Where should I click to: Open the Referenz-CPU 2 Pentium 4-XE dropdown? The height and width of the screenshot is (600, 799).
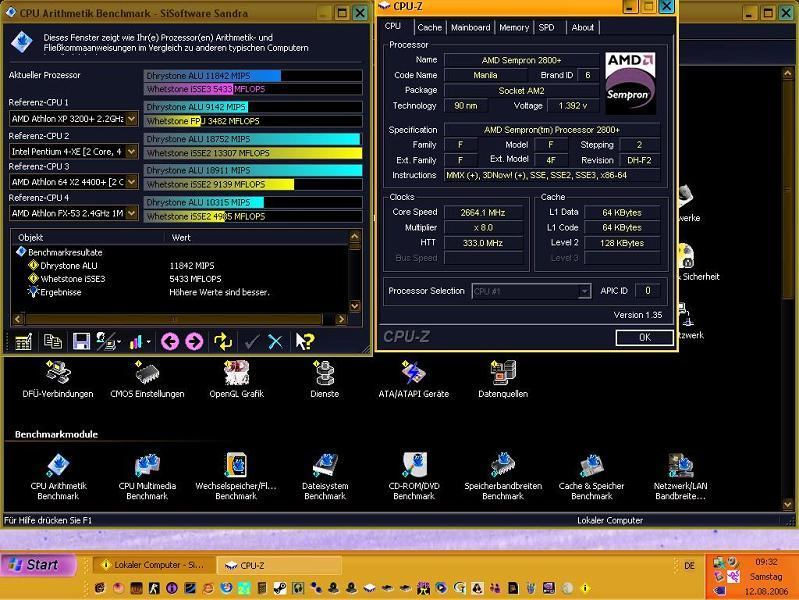131,151
